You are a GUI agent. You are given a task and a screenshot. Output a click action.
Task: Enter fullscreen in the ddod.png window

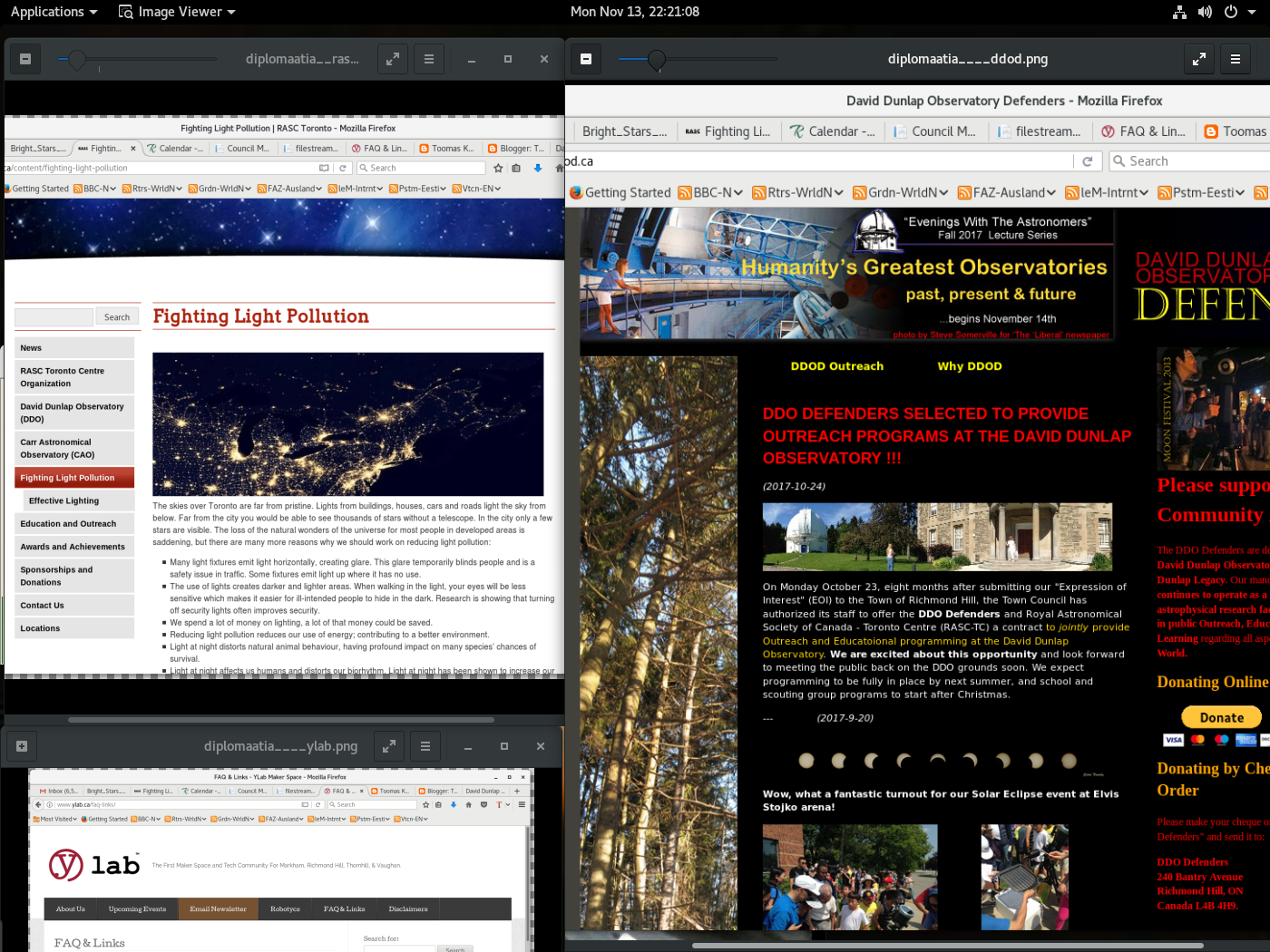[1199, 59]
